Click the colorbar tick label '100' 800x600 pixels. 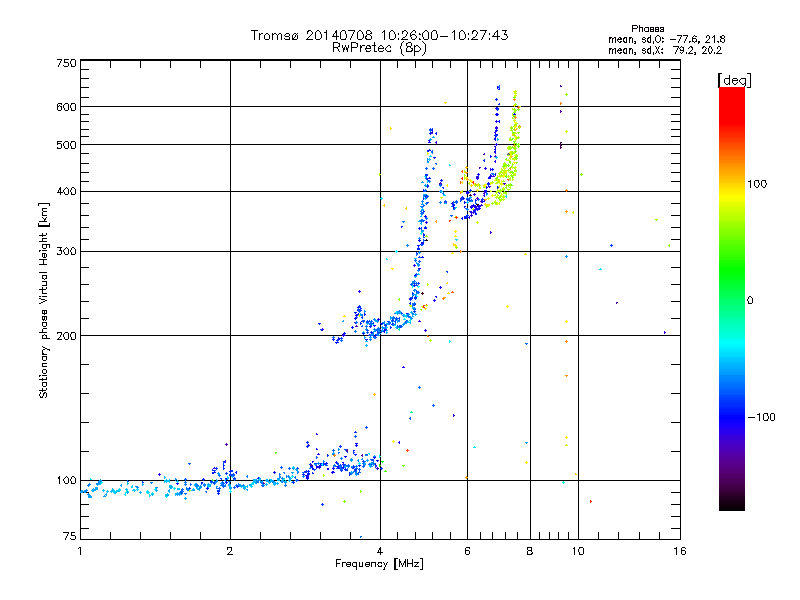click(757, 184)
